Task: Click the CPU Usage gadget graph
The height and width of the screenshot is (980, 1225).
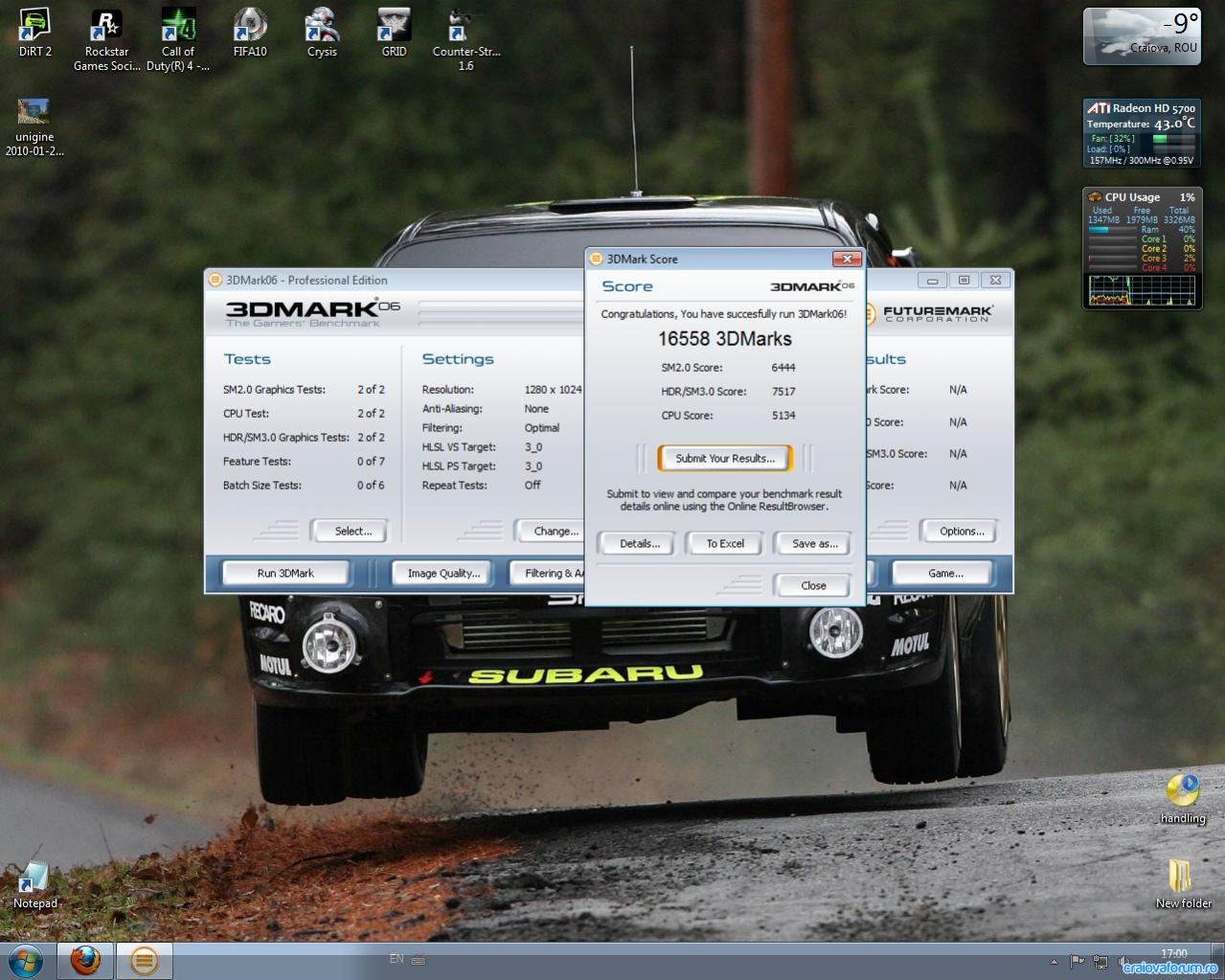Action: click(x=1142, y=289)
